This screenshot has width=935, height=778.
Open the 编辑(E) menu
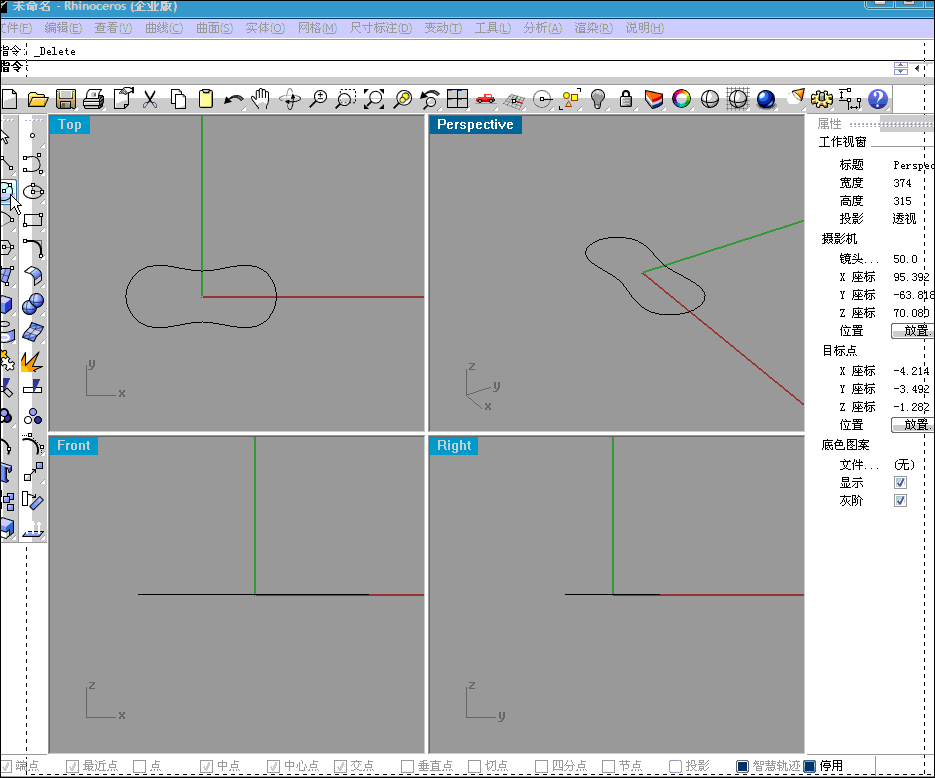[x=63, y=28]
